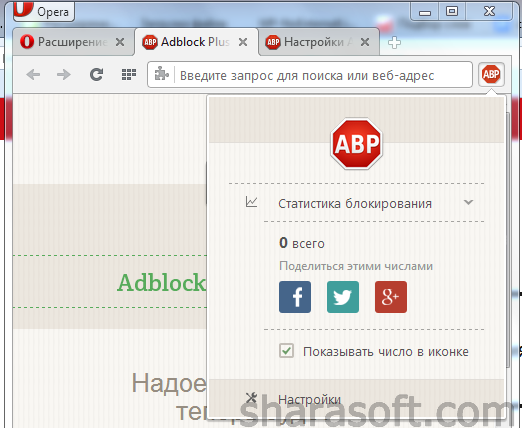Close the Настройки tab
The width and height of the screenshot is (522, 428).
click(365, 42)
